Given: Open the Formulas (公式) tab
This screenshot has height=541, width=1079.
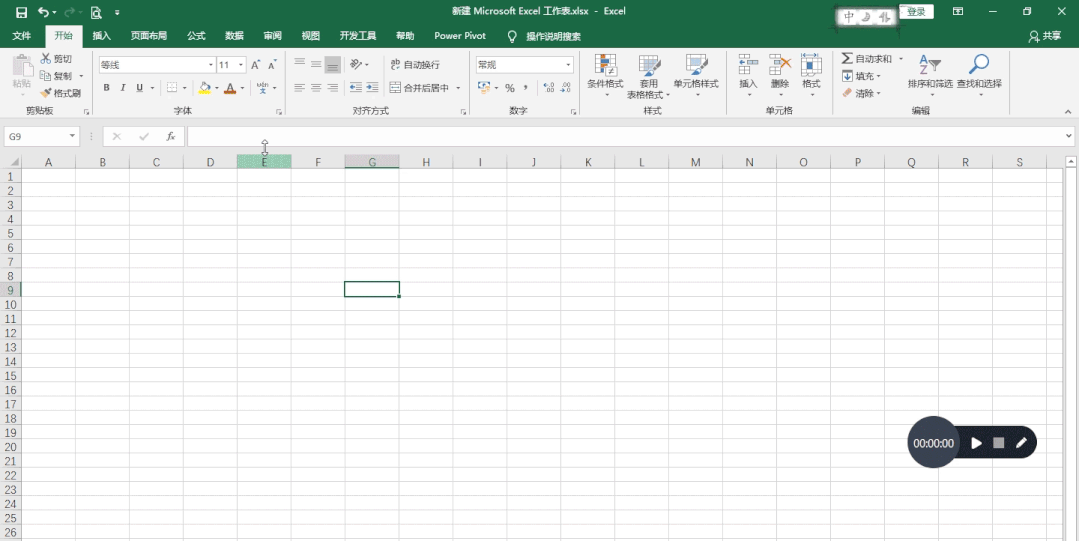Looking at the screenshot, I should [x=196, y=36].
